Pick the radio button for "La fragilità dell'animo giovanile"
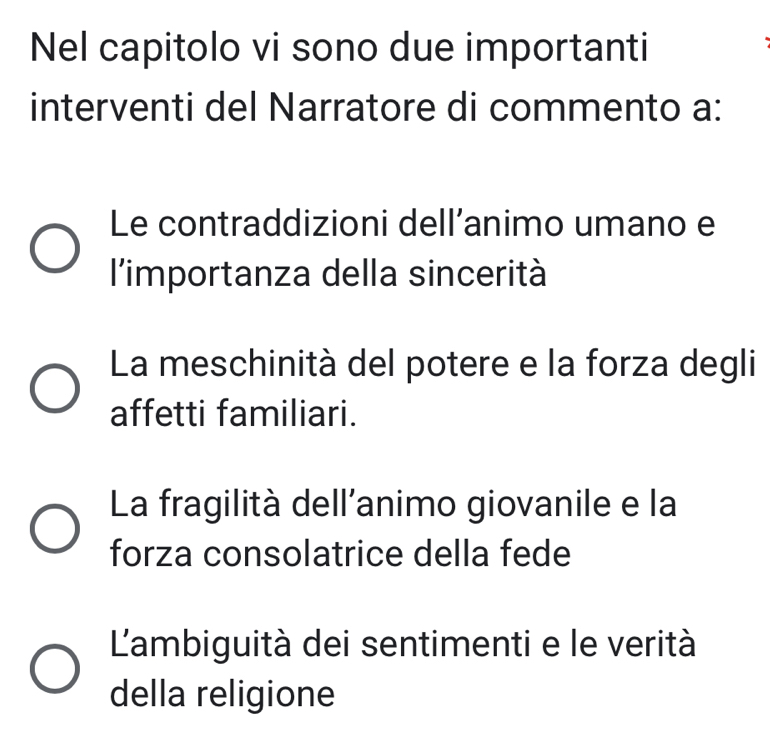The height and width of the screenshot is (744, 770). point(54,529)
